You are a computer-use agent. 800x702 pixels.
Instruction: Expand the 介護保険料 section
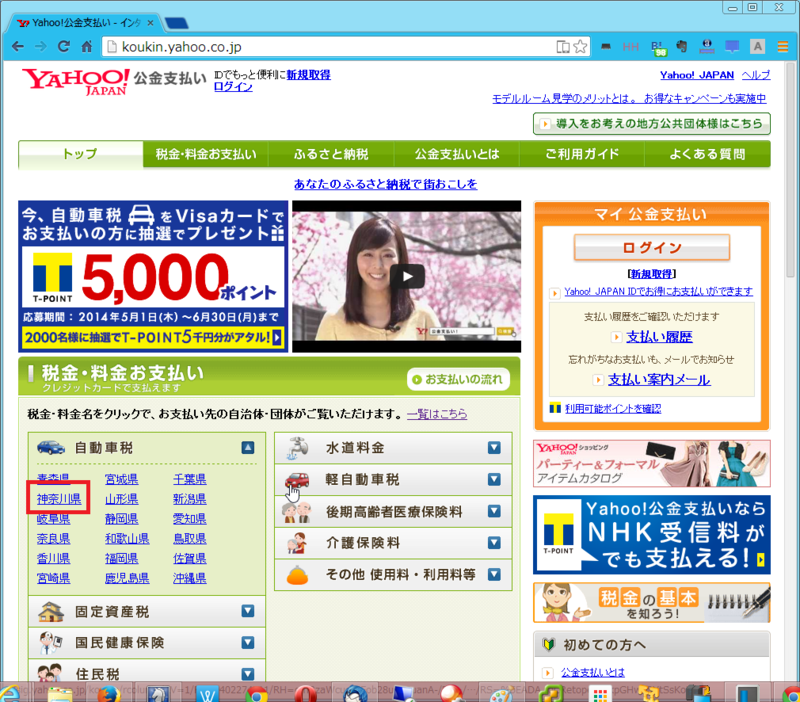pyautogui.click(x=494, y=543)
